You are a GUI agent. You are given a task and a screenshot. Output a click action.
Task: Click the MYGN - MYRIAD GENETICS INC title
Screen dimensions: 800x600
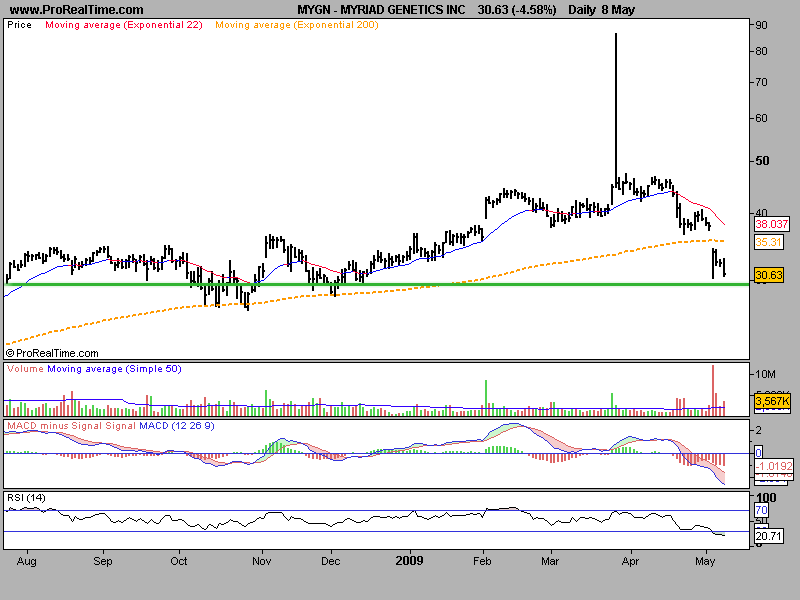pos(381,10)
